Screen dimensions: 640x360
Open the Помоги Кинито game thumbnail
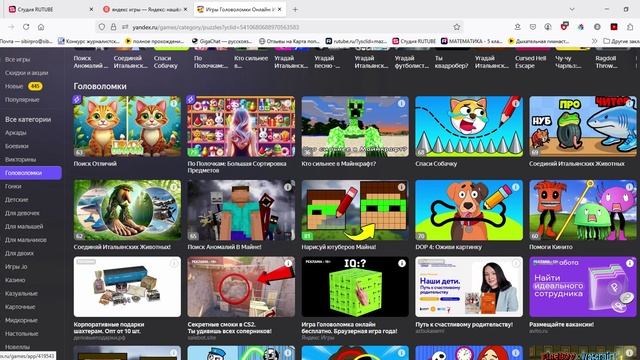coord(582,210)
